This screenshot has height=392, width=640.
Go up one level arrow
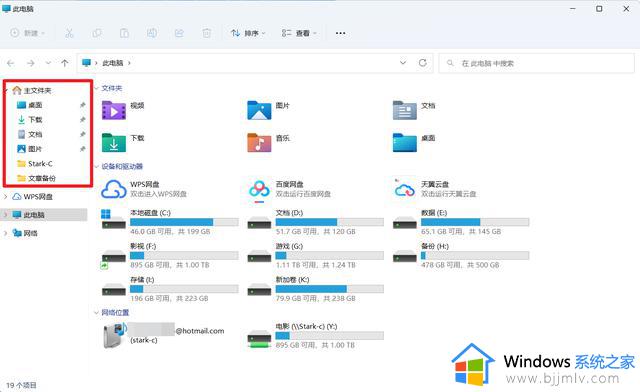click(64, 63)
